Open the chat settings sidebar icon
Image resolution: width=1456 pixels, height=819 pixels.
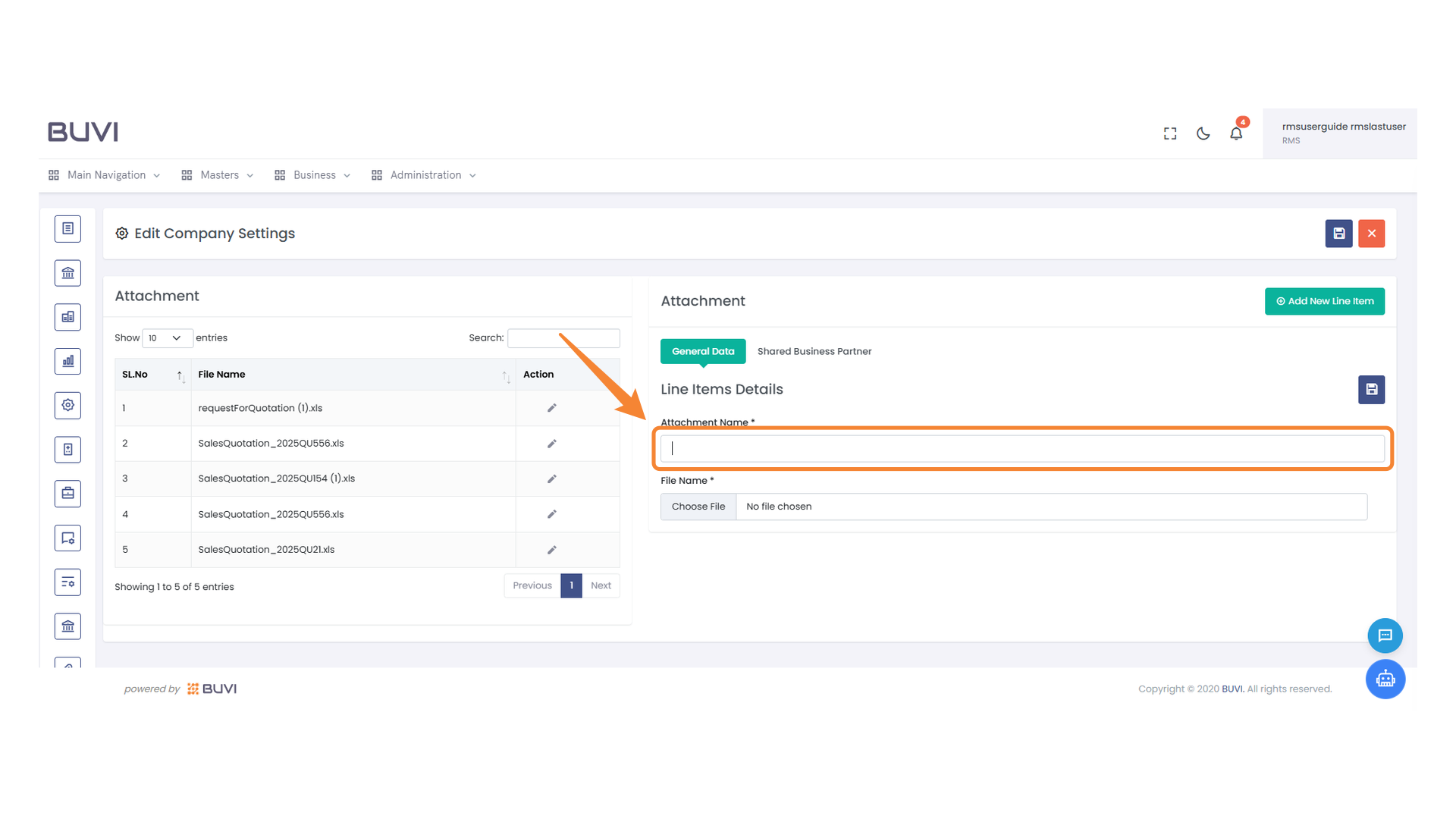coord(67,538)
